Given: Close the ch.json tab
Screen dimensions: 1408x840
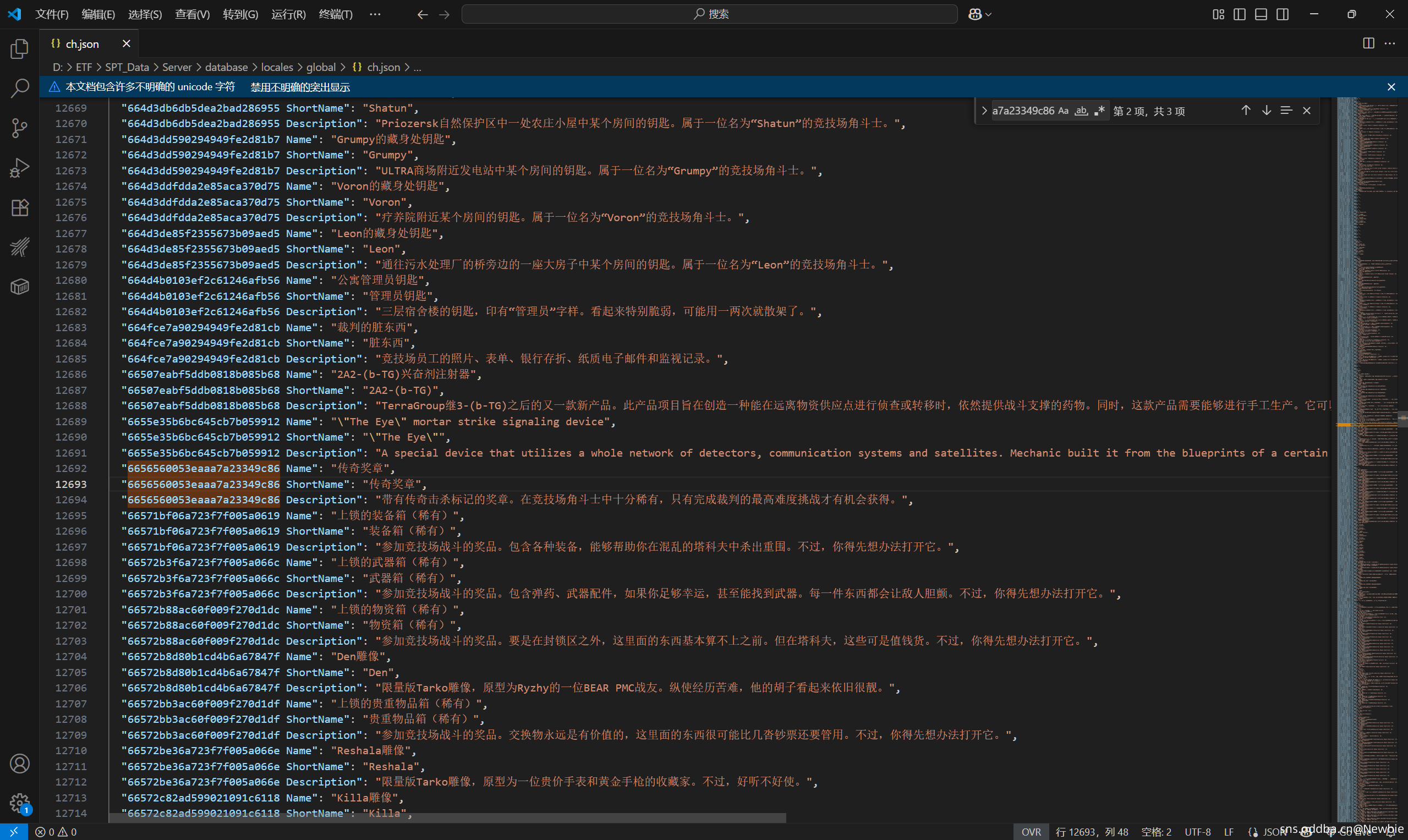Looking at the screenshot, I should [126, 43].
